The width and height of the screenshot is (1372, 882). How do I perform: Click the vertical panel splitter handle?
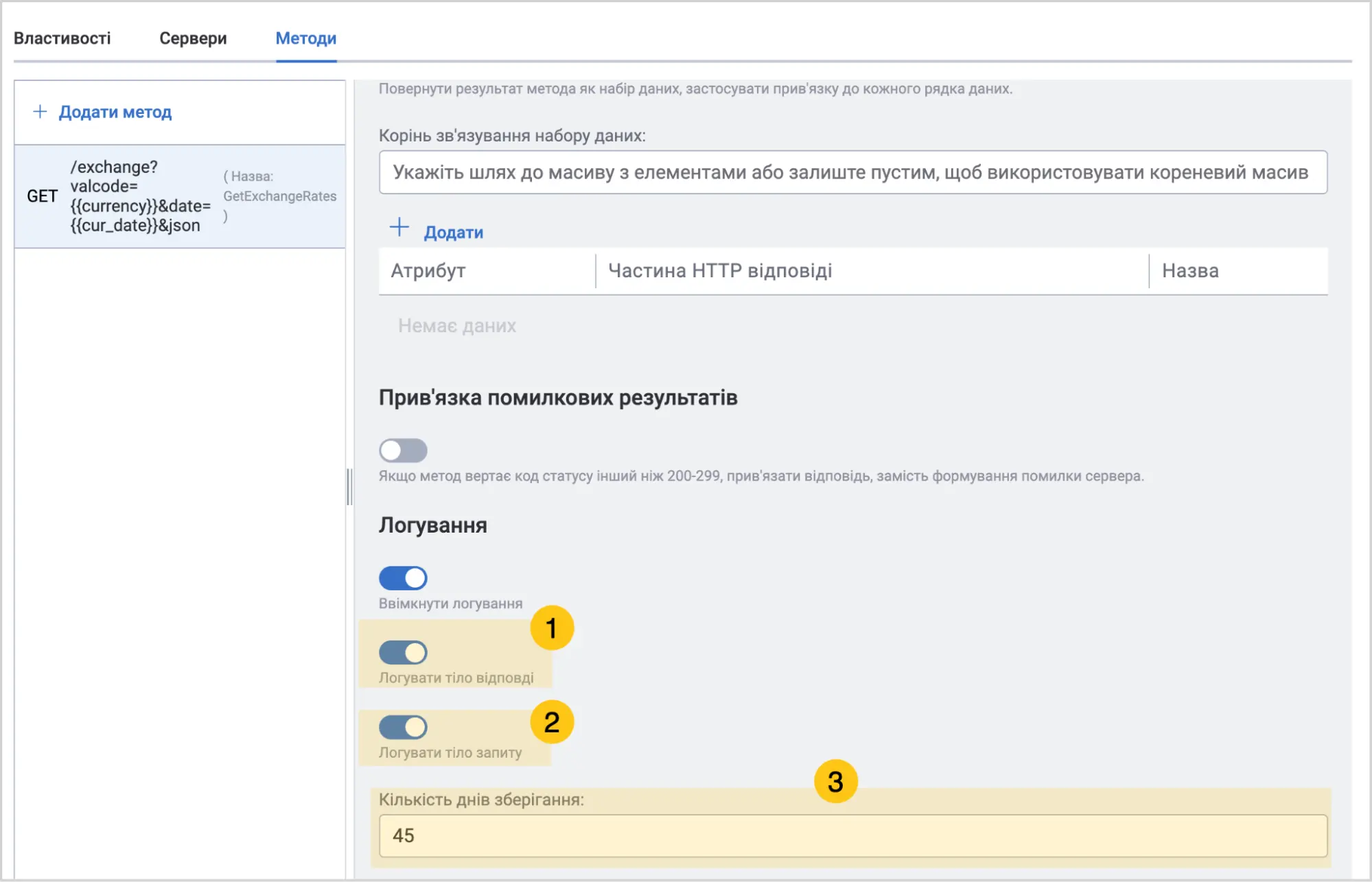pos(349,487)
